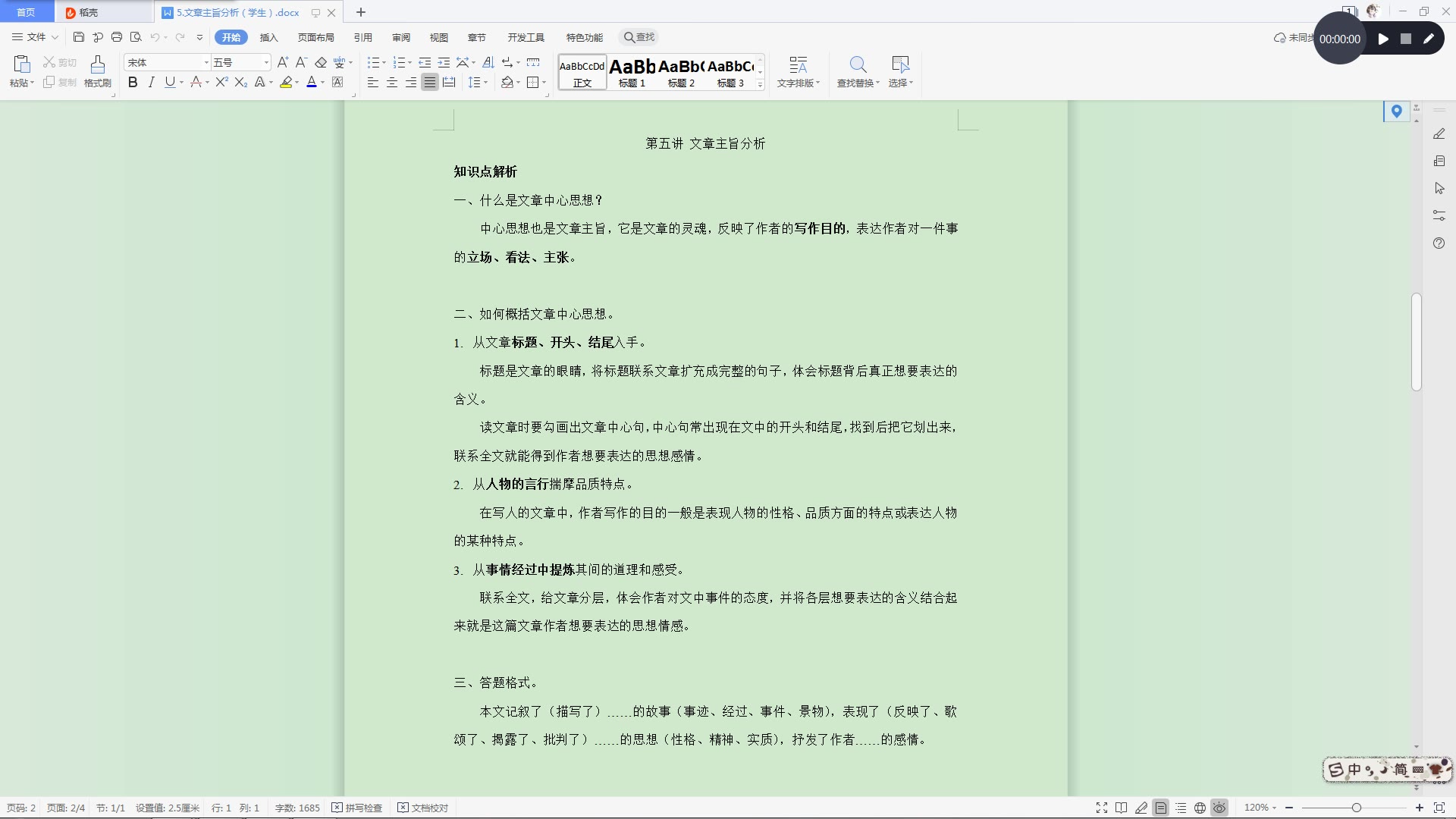Viewport: 1456px width, 819px height.
Task: Click the zoom slider handle
Action: pyautogui.click(x=1356, y=808)
